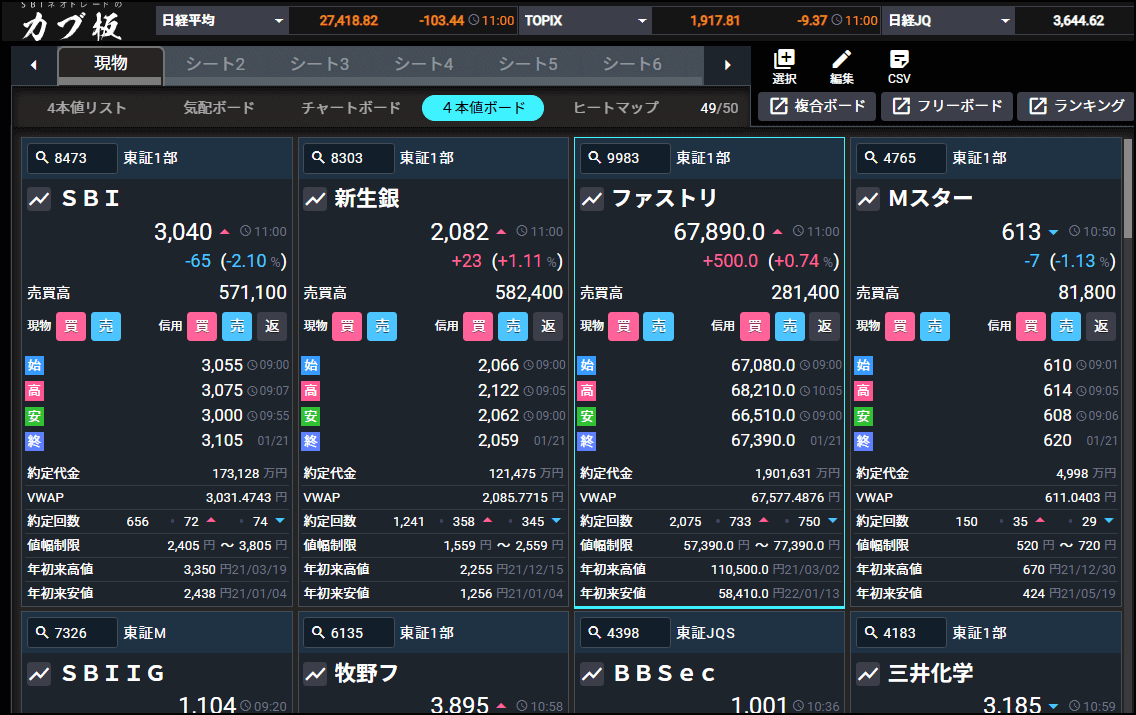
Task: Click the 選択 icon in the toolbar
Action: coord(785,67)
